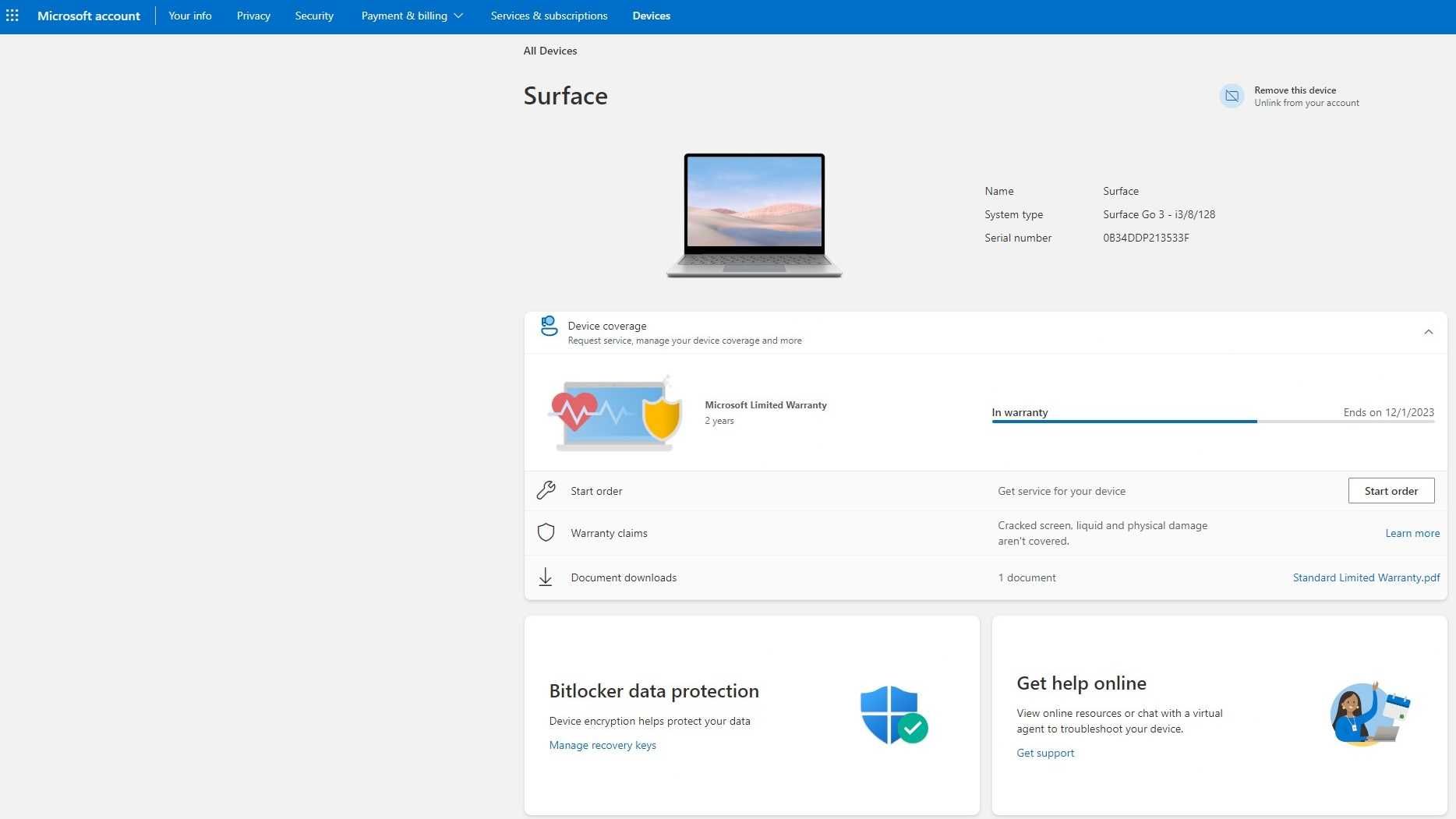Click the Bitlocker data protection heading
Screen dimensions: 1456x819
[x=653, y=691]
